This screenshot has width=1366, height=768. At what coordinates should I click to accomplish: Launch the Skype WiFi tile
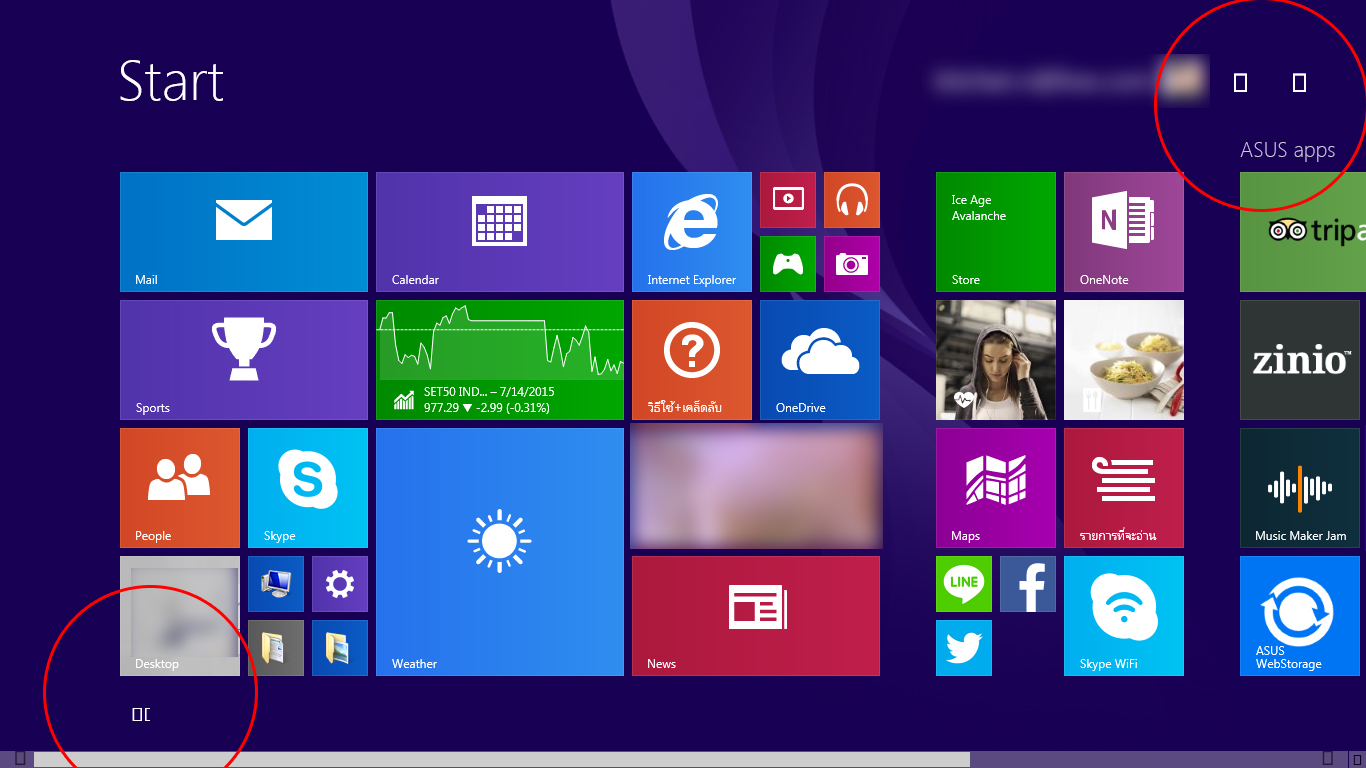coord(1124,616)
